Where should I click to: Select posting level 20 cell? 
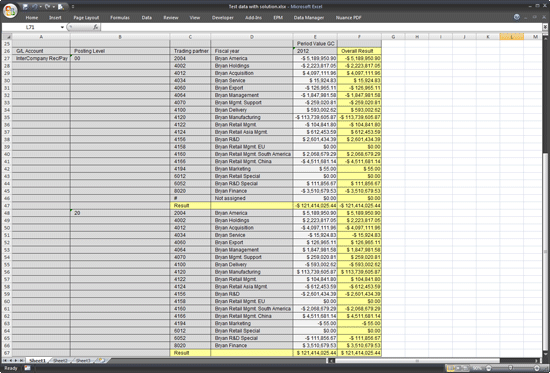pos(120,213)
